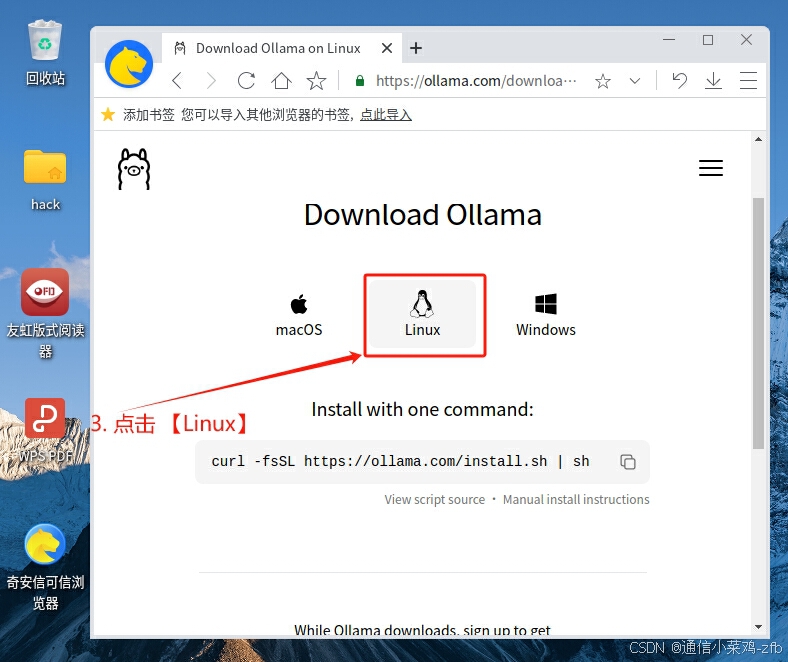Click the page scrollbar up arrow
788x662 pixels.
[x=758, y=139]
